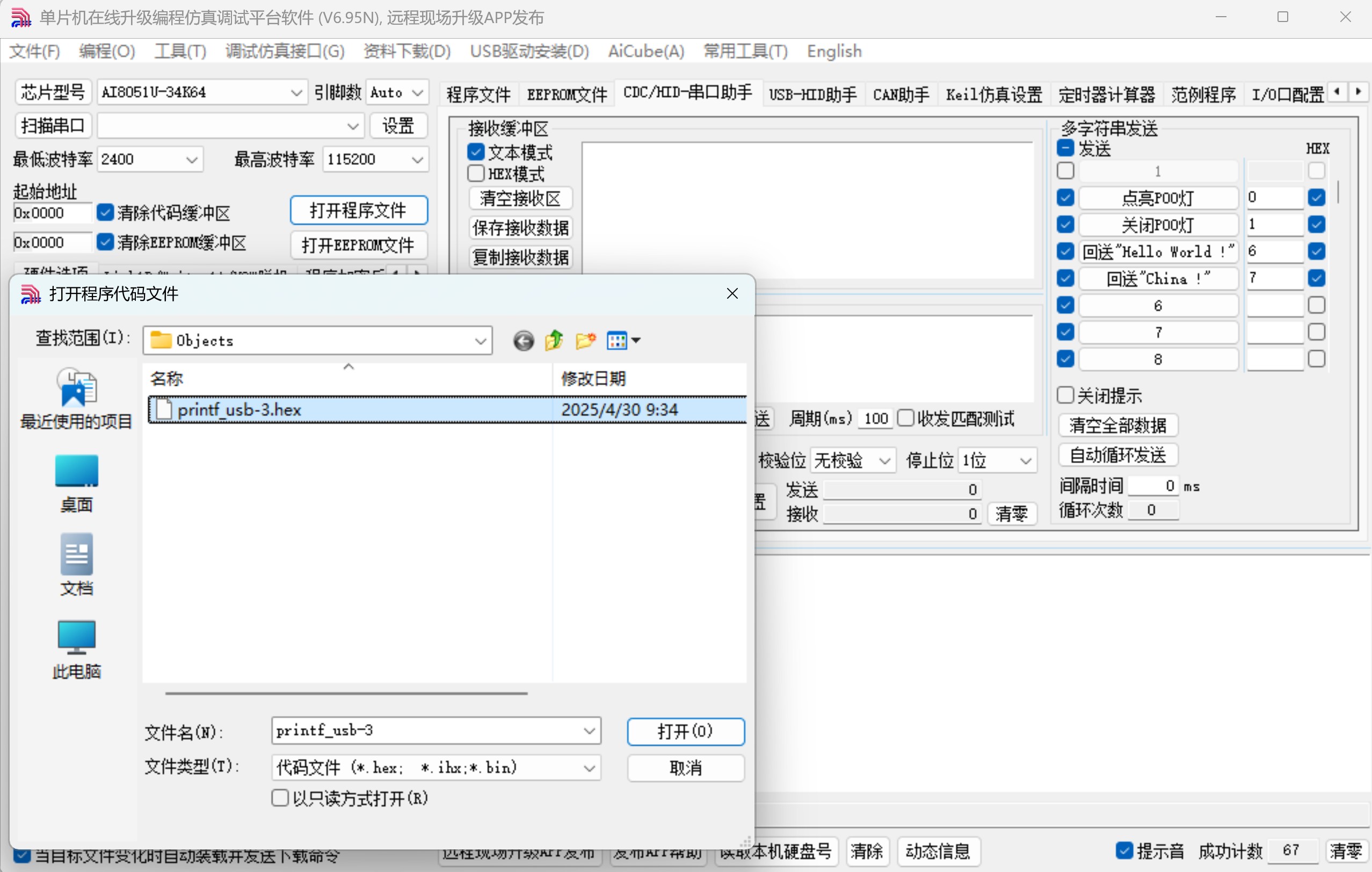
Task: Click the 清空全部数据 button
Action: (1118, 425)
